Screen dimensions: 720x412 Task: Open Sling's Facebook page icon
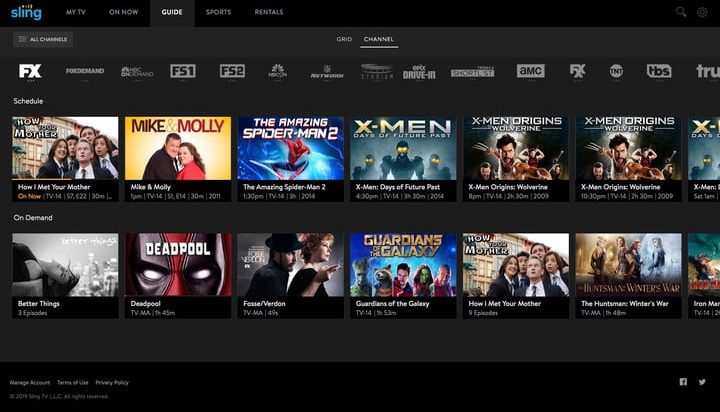[683, 382]
